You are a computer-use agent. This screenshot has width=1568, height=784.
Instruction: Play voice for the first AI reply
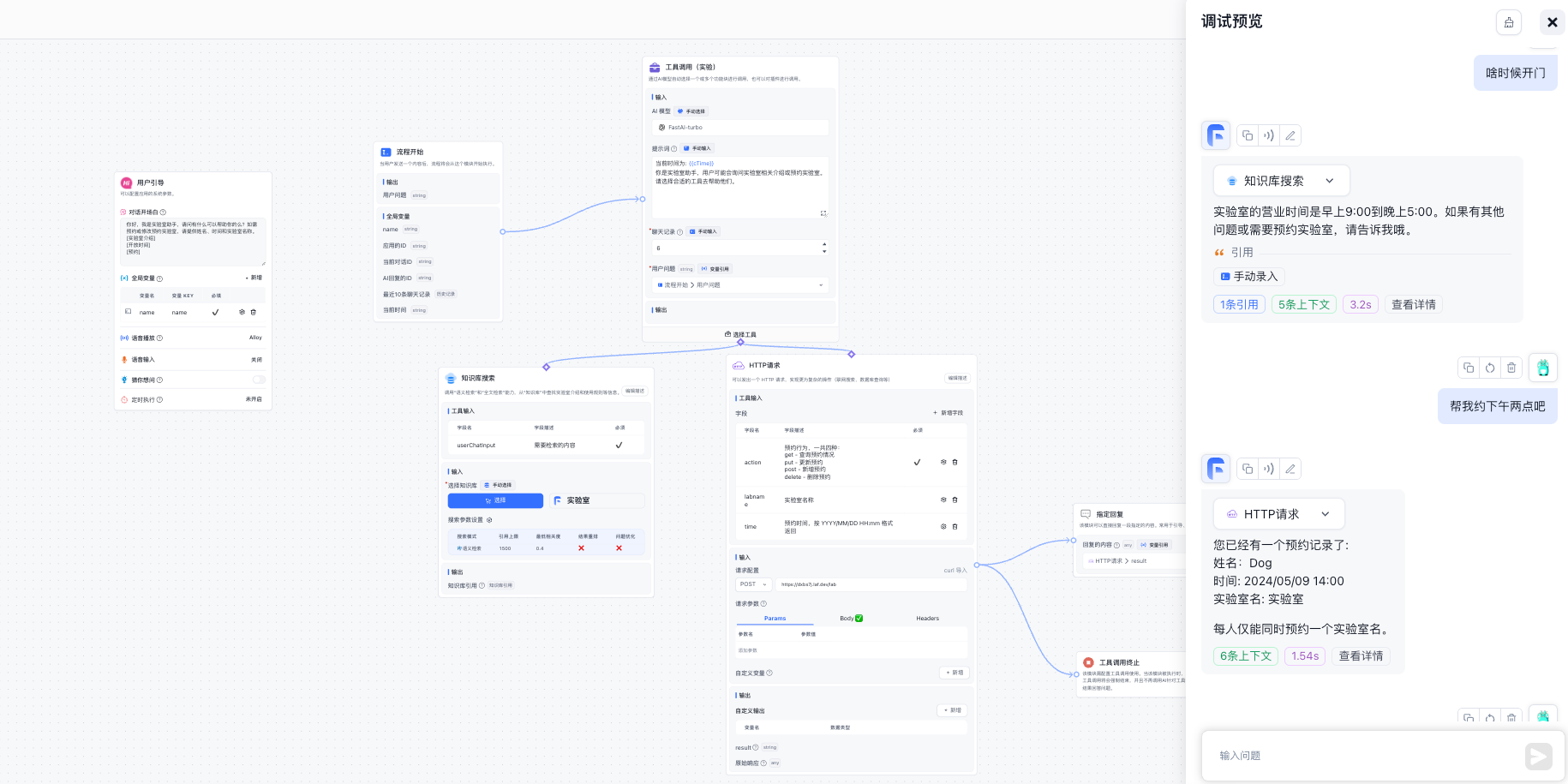point(1269,135)
